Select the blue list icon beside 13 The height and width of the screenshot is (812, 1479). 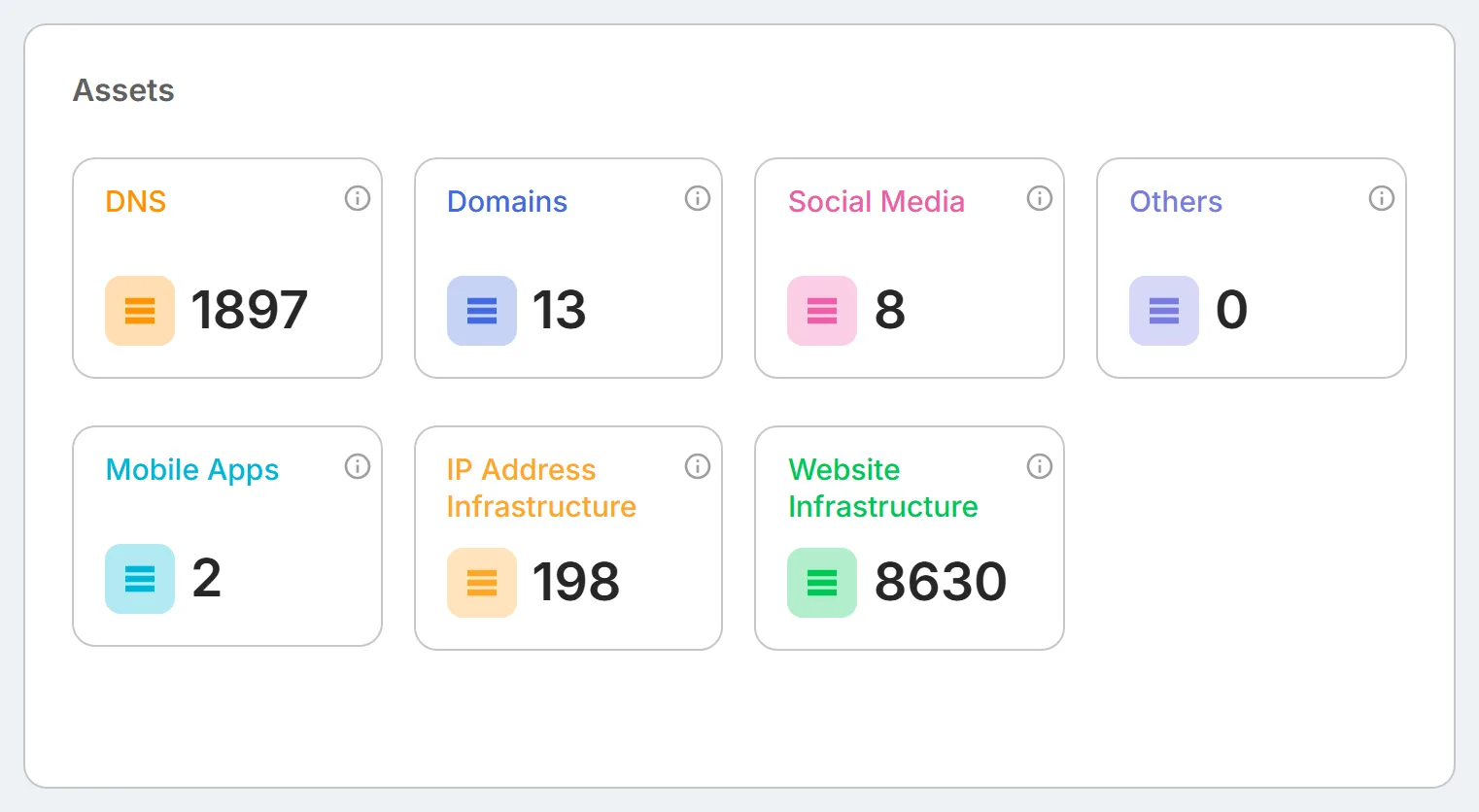482,311
